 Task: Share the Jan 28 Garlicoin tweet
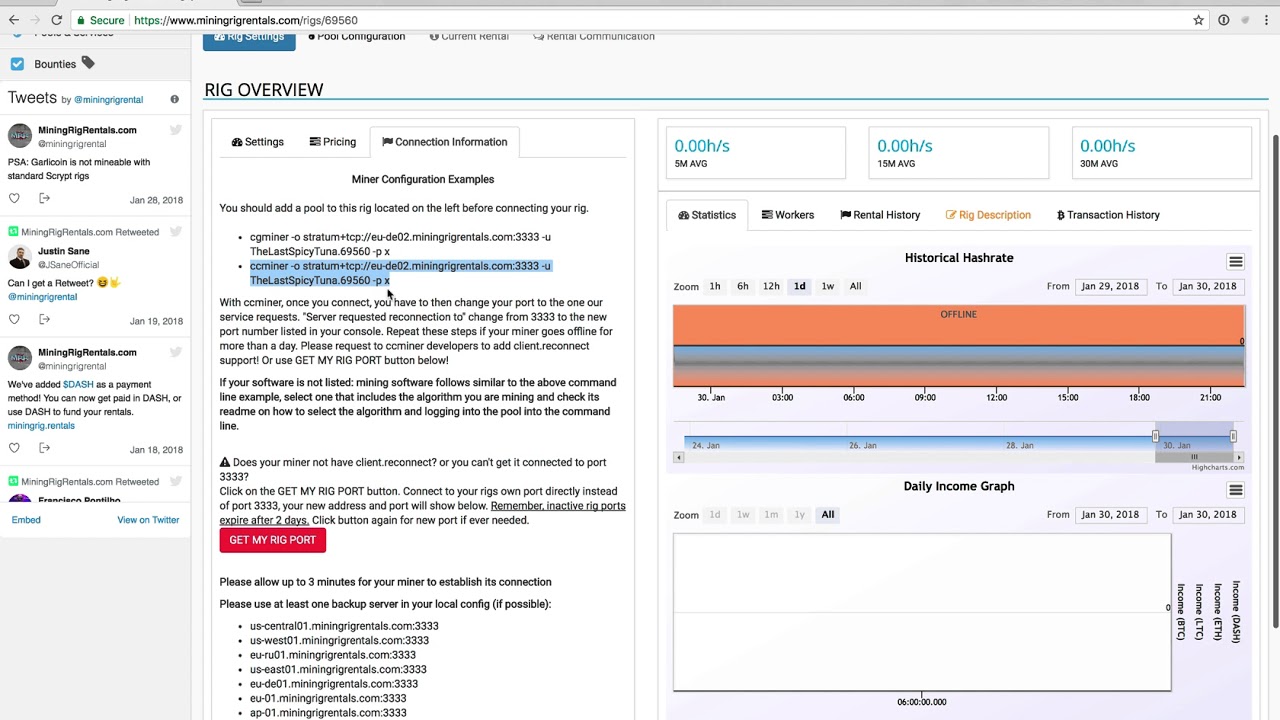coord(44,199)
